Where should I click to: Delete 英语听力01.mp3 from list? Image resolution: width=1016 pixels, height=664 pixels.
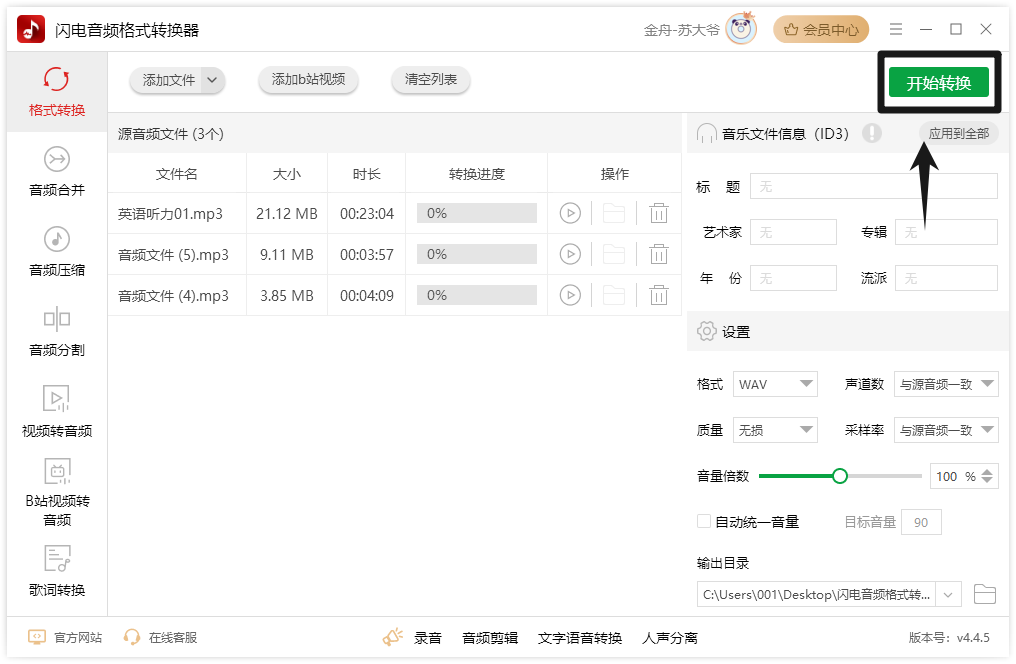pos(659,213)
